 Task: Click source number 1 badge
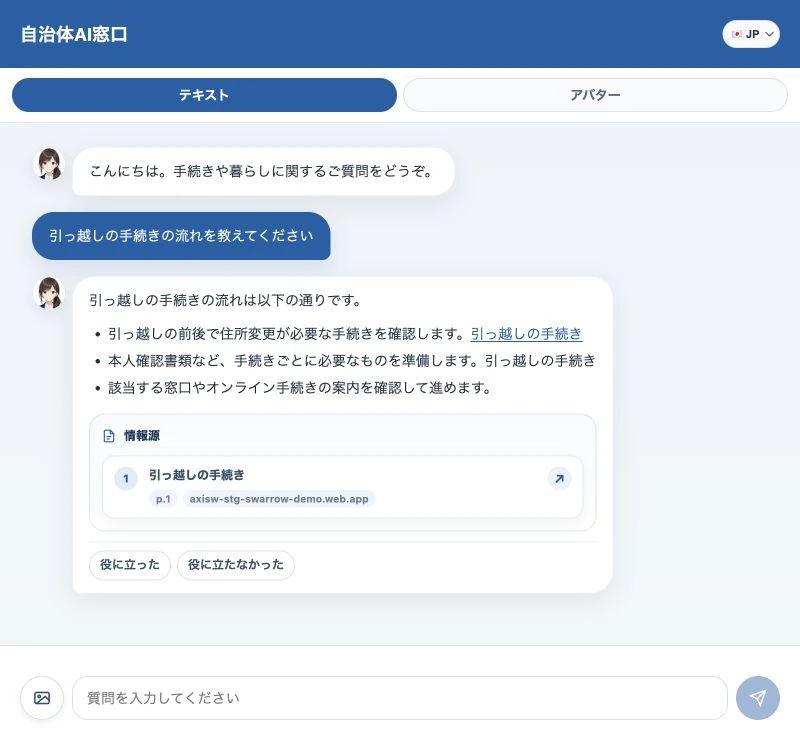pyautogui.click(x=126, y=479)
